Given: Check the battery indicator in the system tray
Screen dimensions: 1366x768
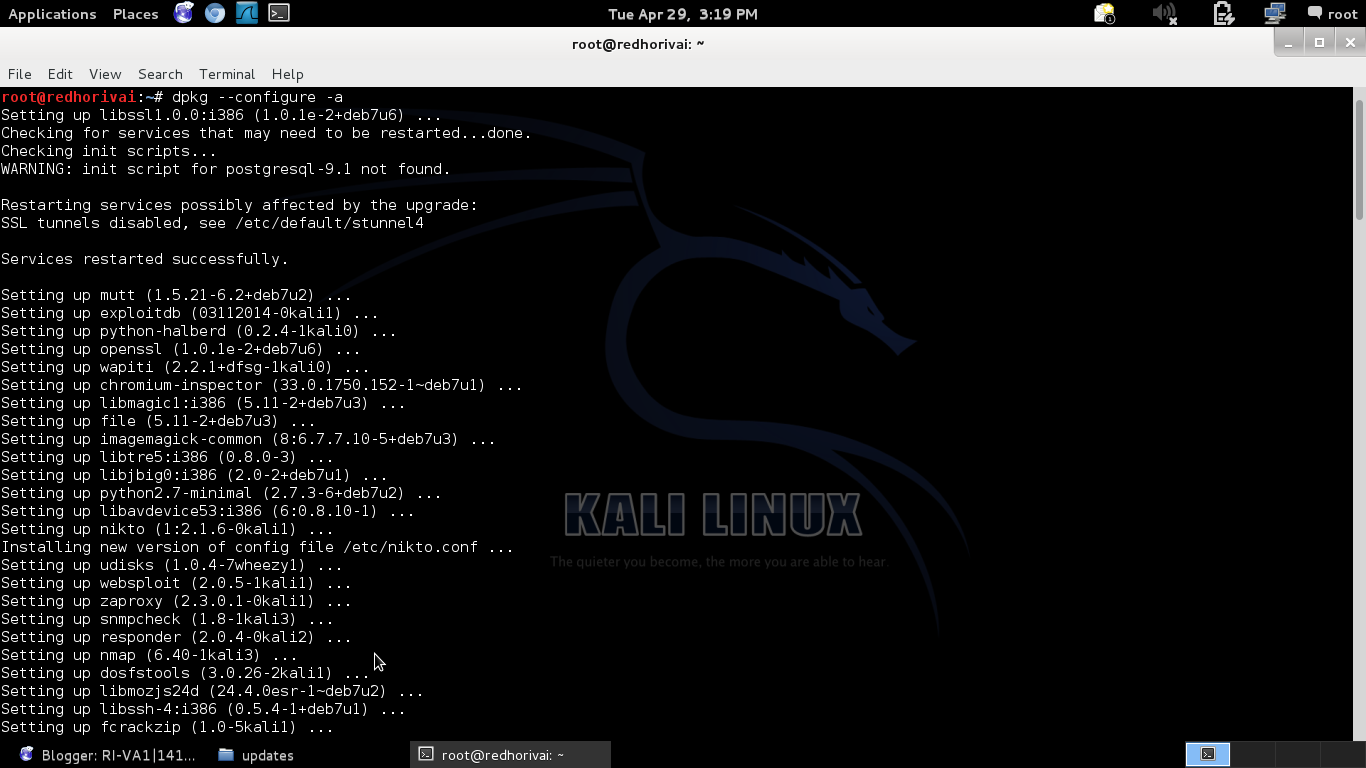Looking at the screenshot, I should 1222,13.
